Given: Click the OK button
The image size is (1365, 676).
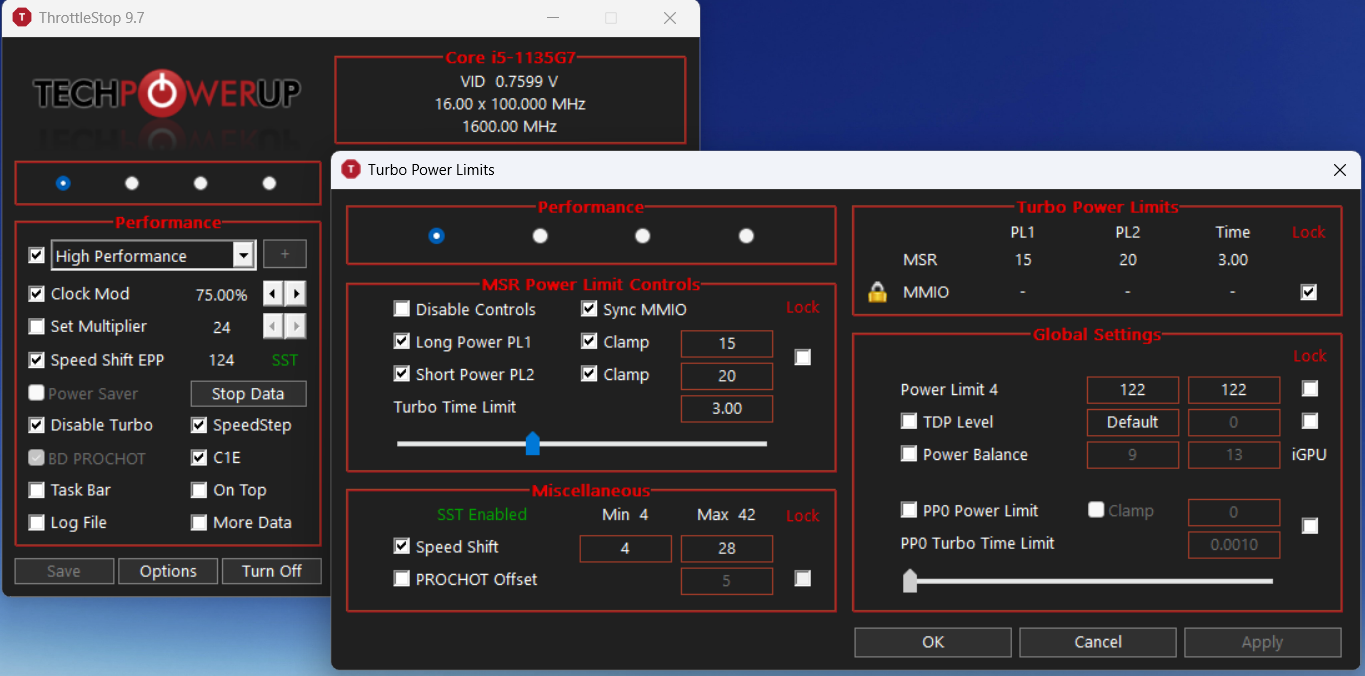Looking at the screenshot, I should pos(933,642).
